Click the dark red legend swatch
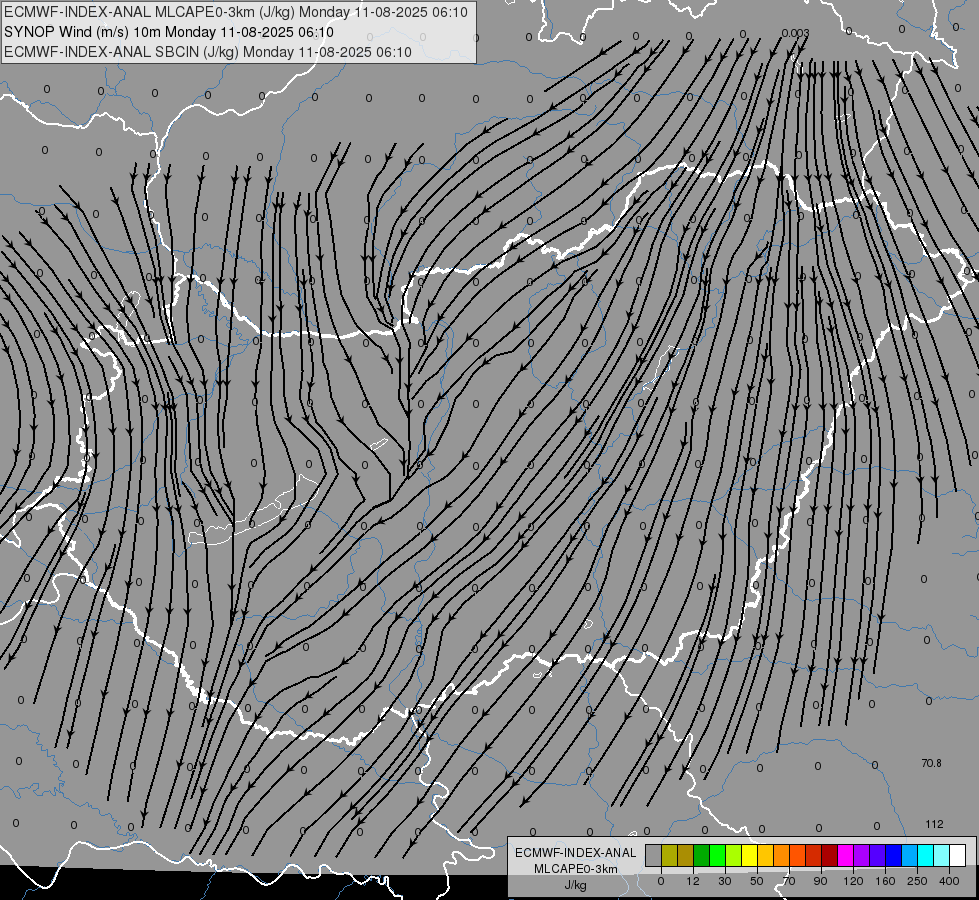 coord(829,855)
